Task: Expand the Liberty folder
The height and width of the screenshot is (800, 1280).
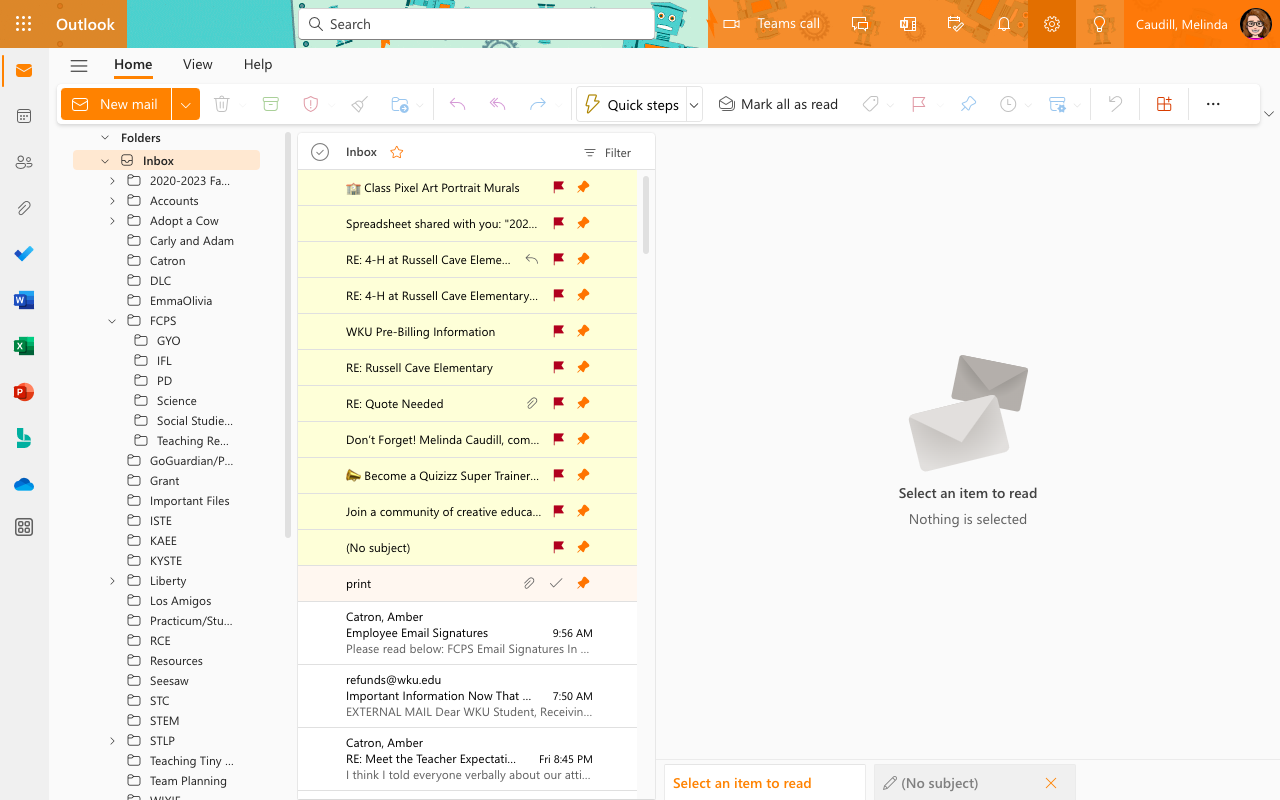Action: click(x=112, y=581)
